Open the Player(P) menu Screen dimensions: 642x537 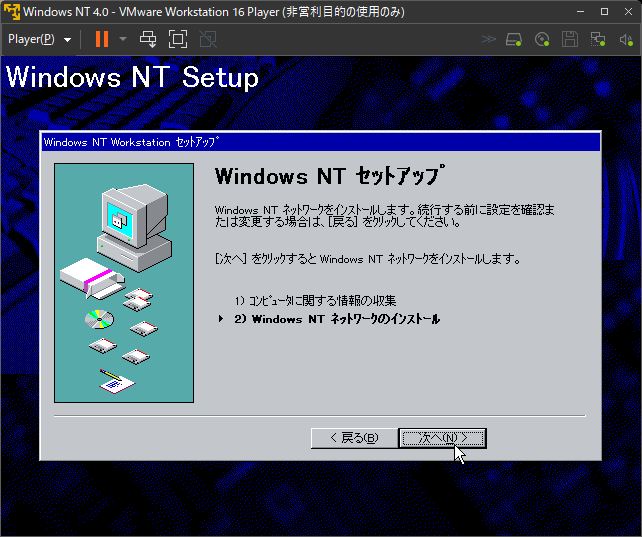39,39
